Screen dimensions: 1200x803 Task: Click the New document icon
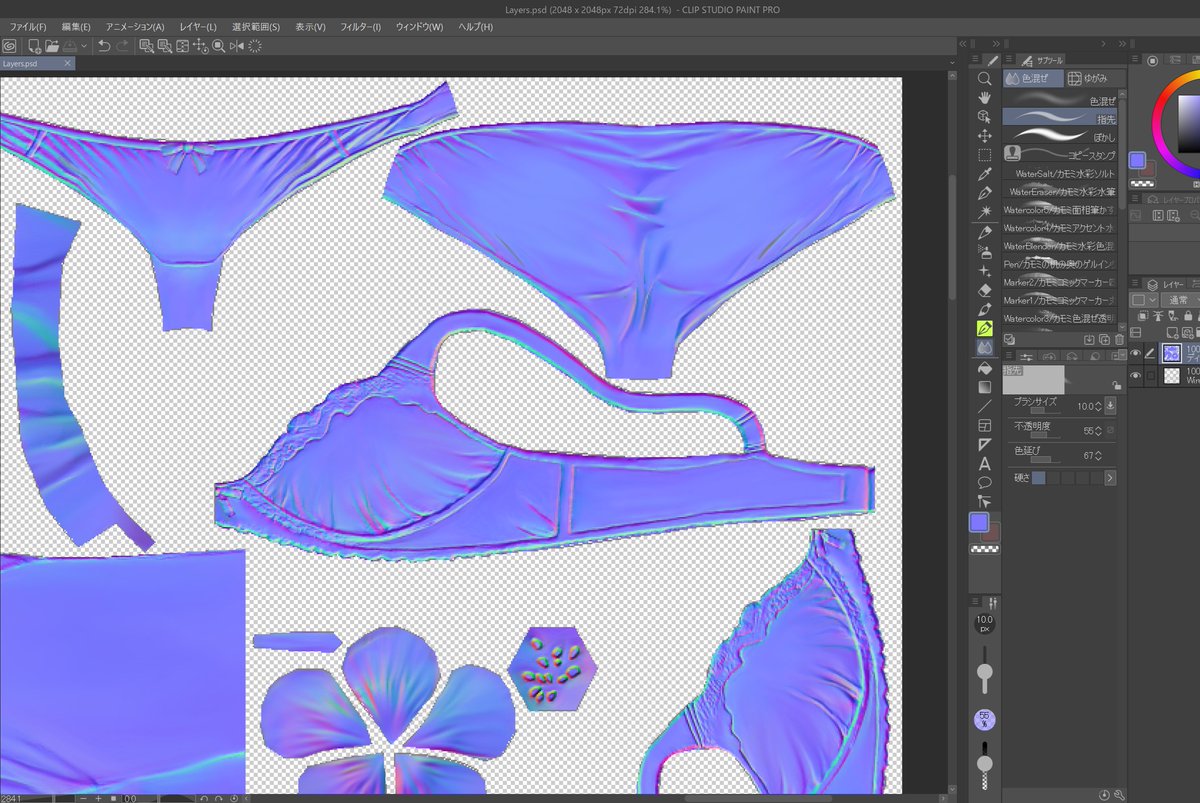(x=34, y=46)
